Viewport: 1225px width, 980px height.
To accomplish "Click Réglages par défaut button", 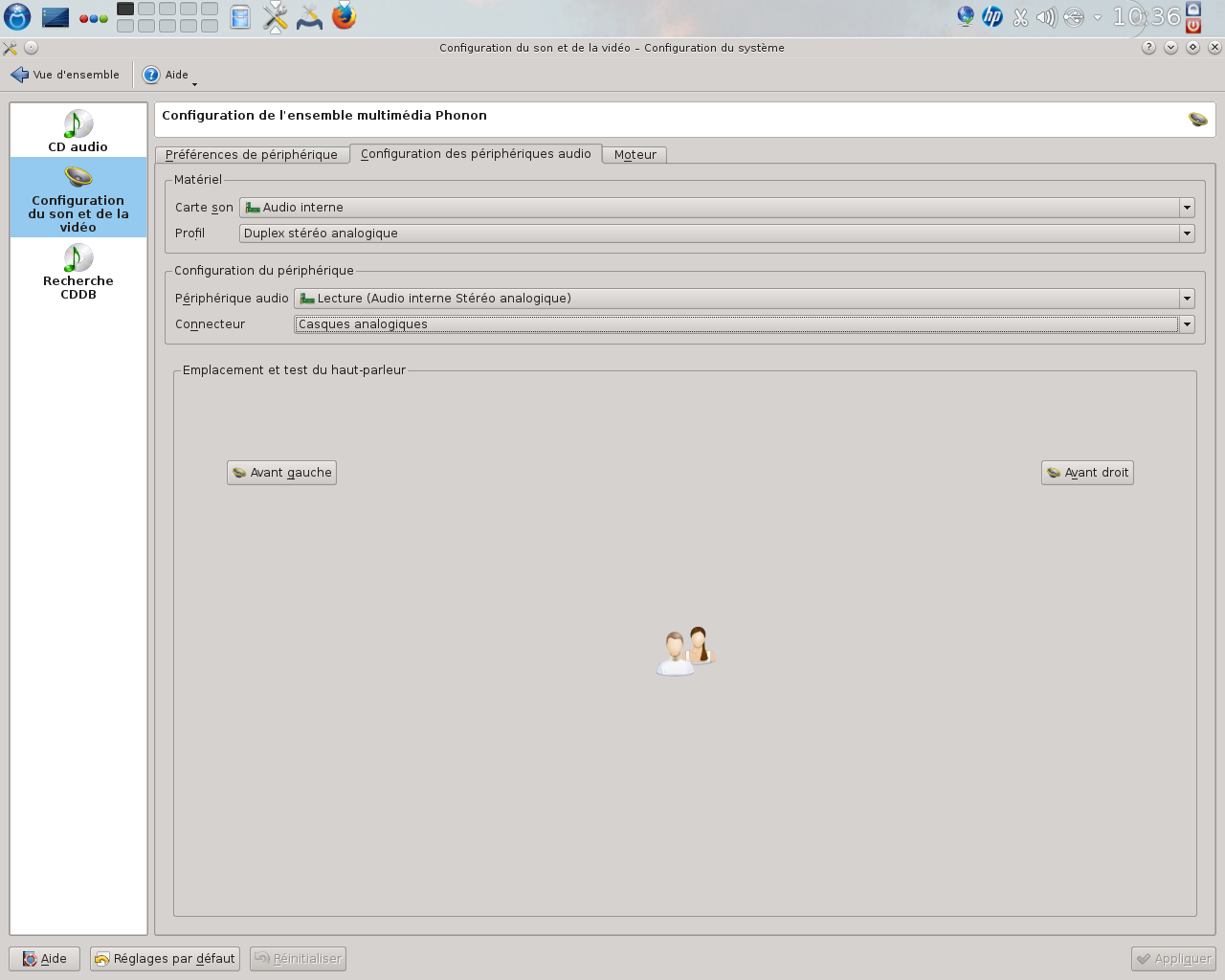I will [x=165, y=959].
